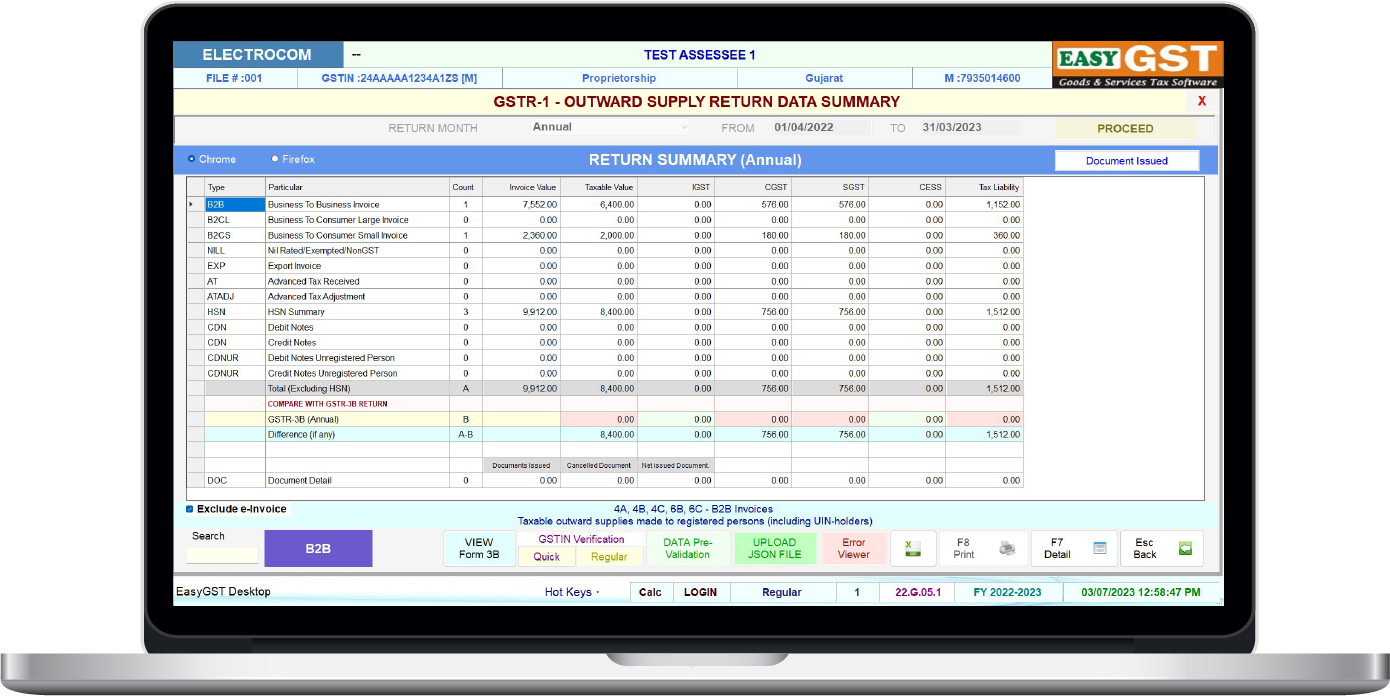This screenshot has width=1390, height=696.
Task: Click the Upload JSON File button
Action: [x=775, y=549]
